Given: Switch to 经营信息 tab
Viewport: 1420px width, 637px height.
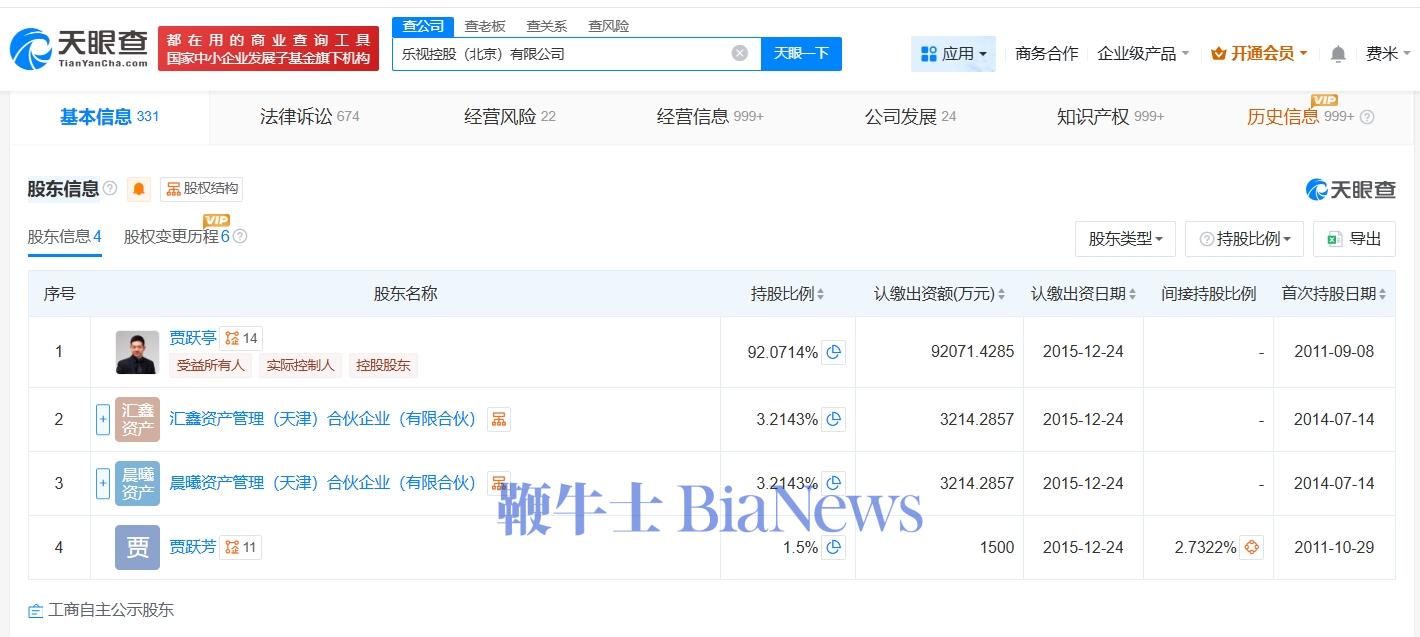Looking at the screenshot, I should tap(710, 117).
